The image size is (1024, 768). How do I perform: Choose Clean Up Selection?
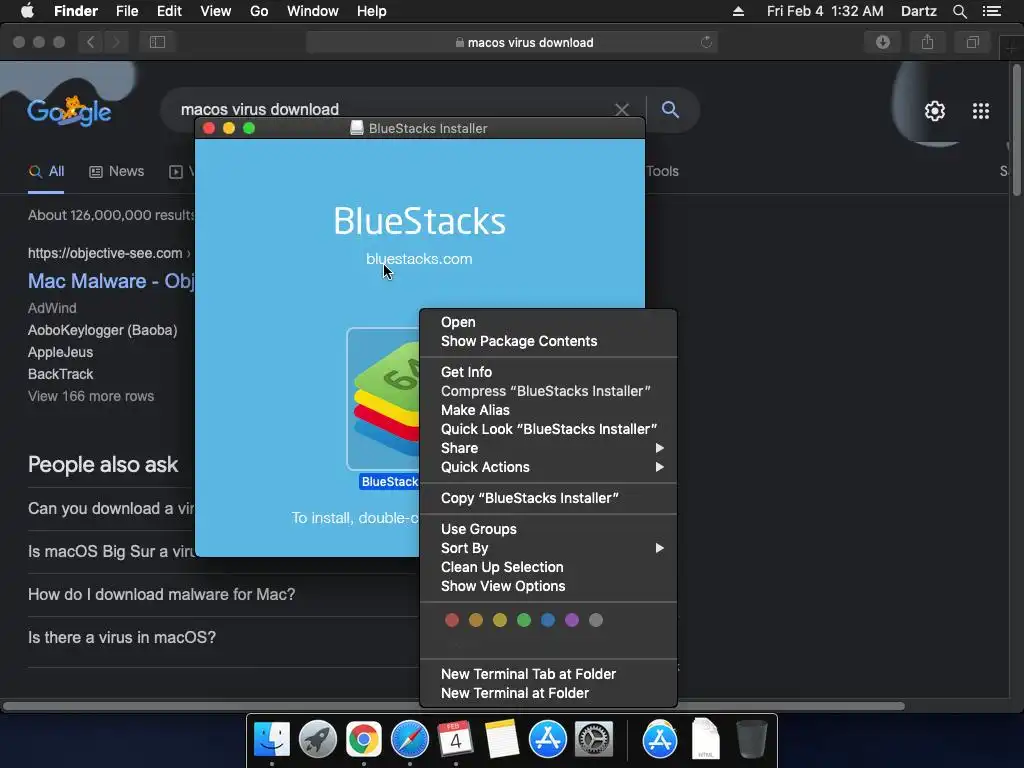[x=548, y=567]
